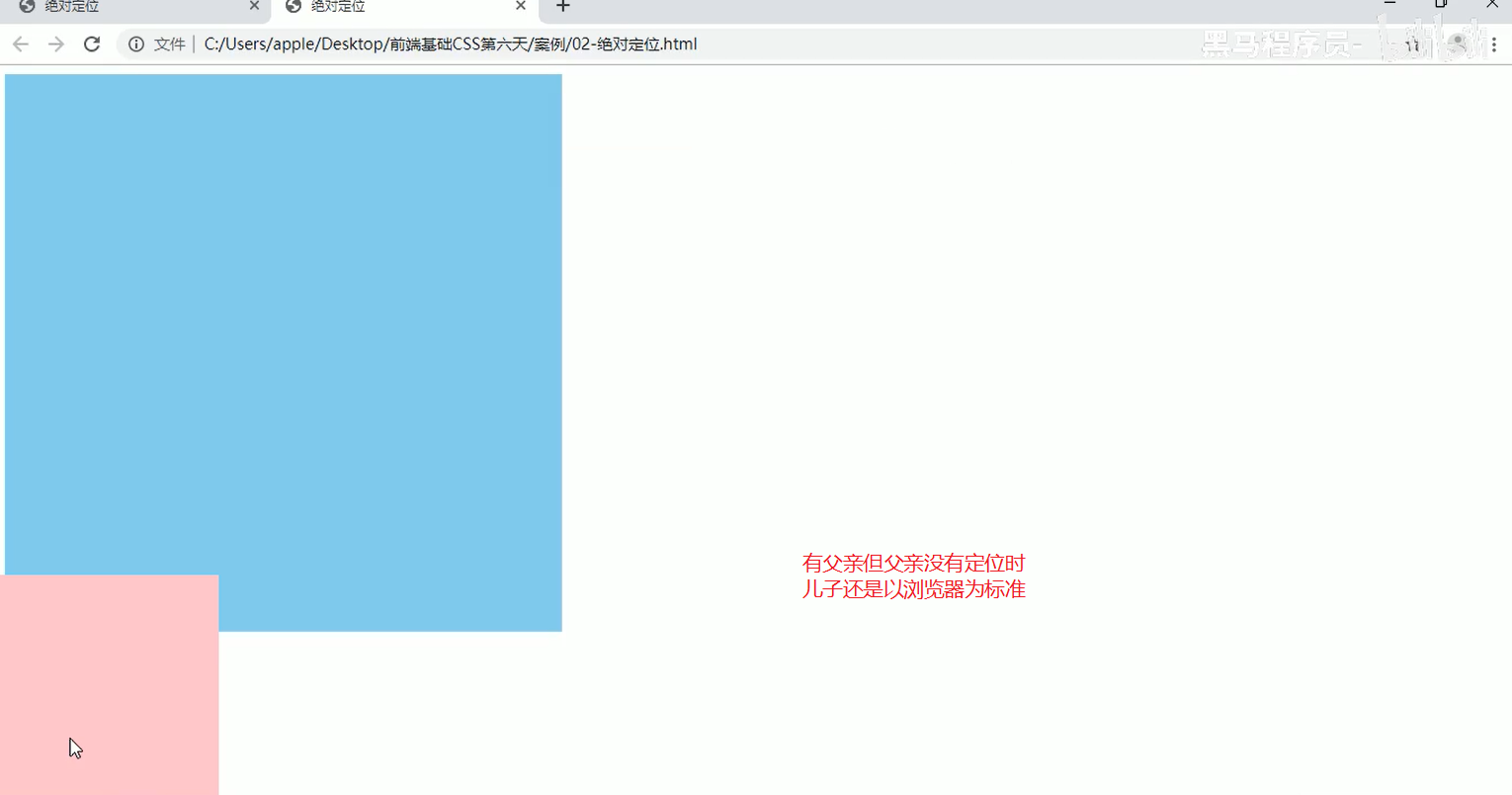Click the red Chinese annotation text
This screenshot has width=1512, height=795.
coord(913,575)
